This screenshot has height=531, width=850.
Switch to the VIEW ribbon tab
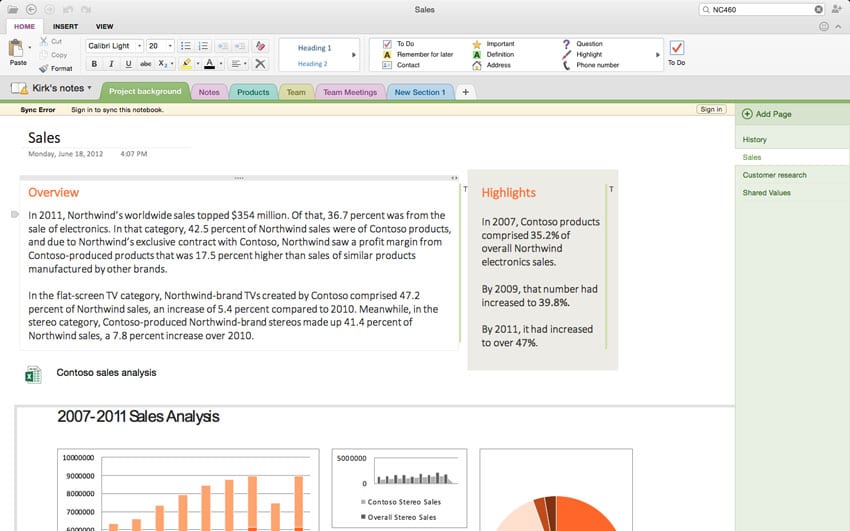point(105,26)
